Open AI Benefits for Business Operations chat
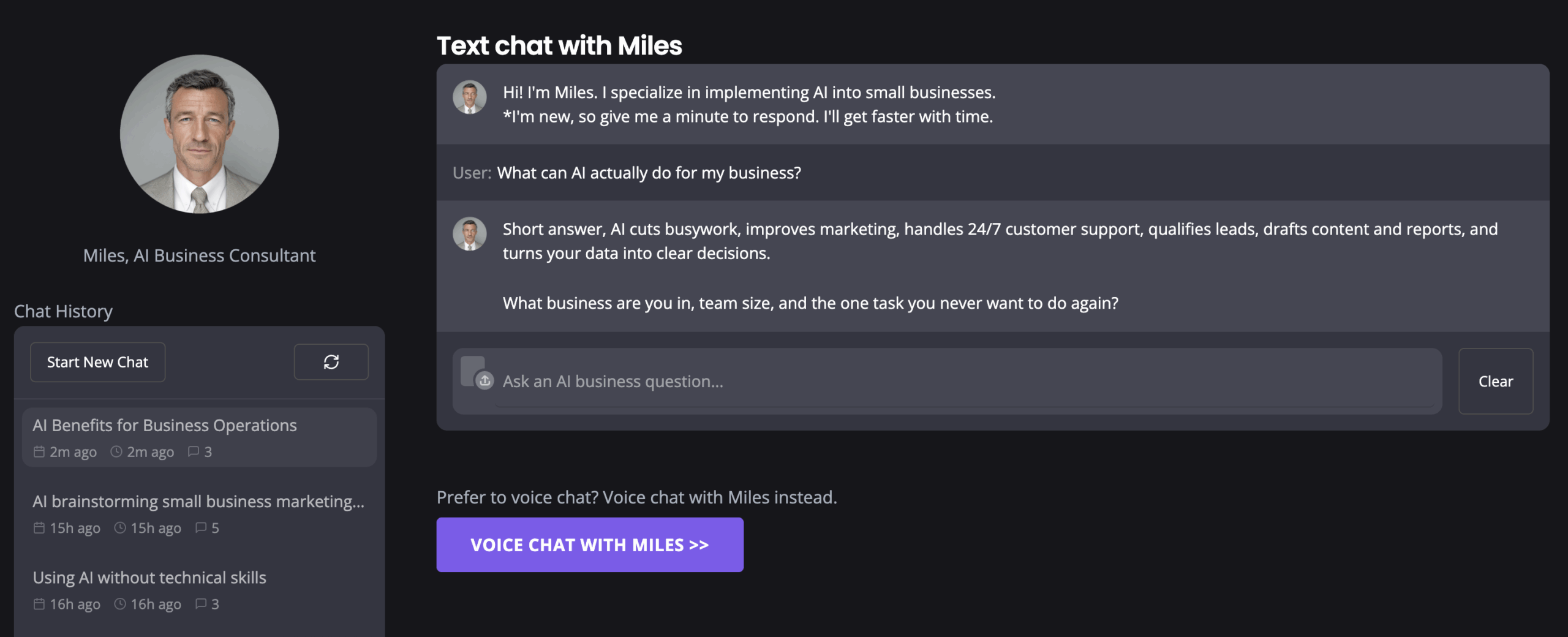This screenshot has width=1568, height=637. pyautogui.click(x=165, y=426)
